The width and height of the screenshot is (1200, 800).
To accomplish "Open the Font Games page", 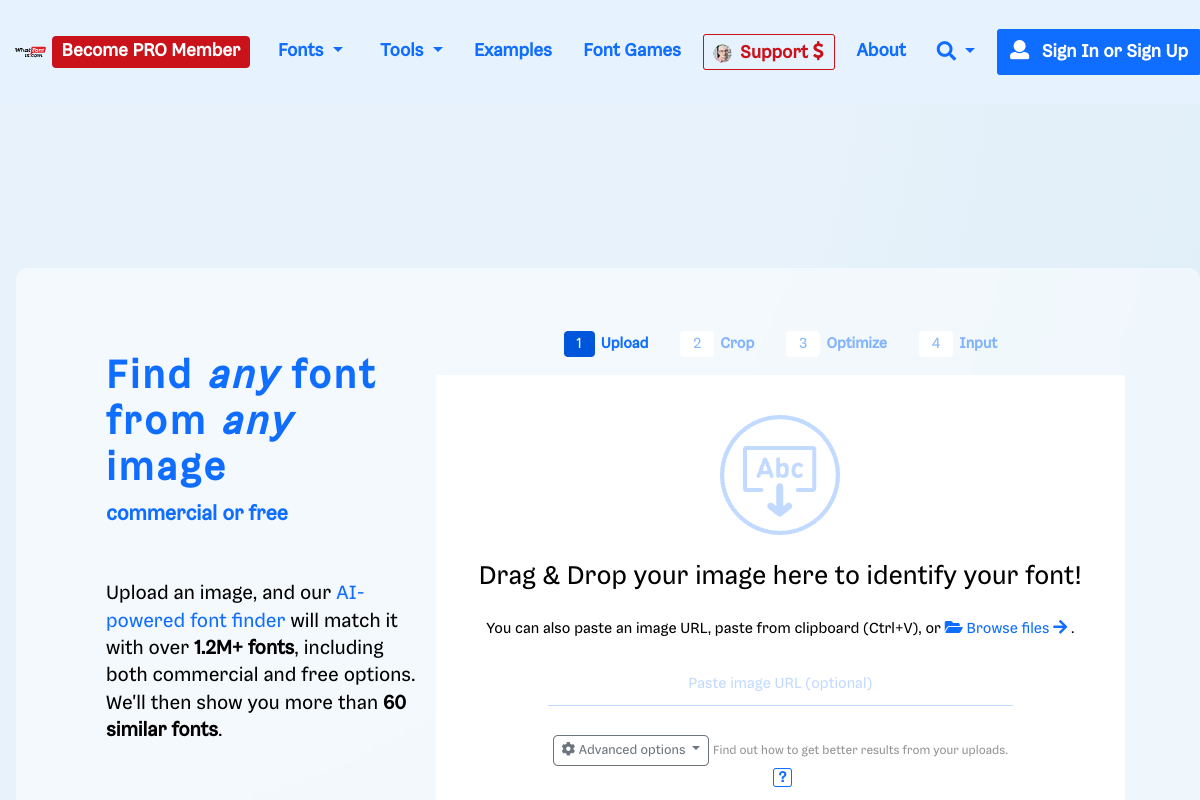I will click(x=632, y=50).
